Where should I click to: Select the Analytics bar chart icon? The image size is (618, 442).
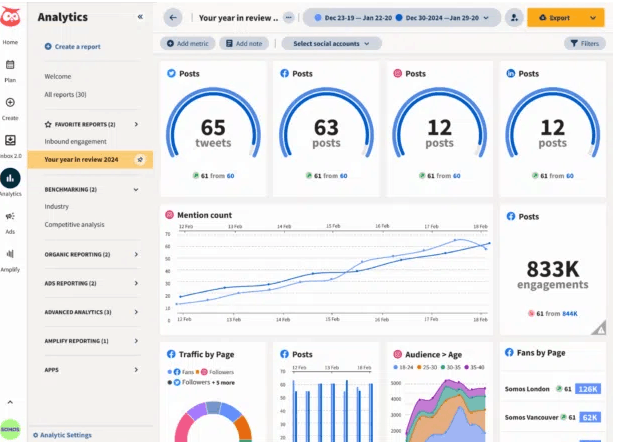pos(10,178)
